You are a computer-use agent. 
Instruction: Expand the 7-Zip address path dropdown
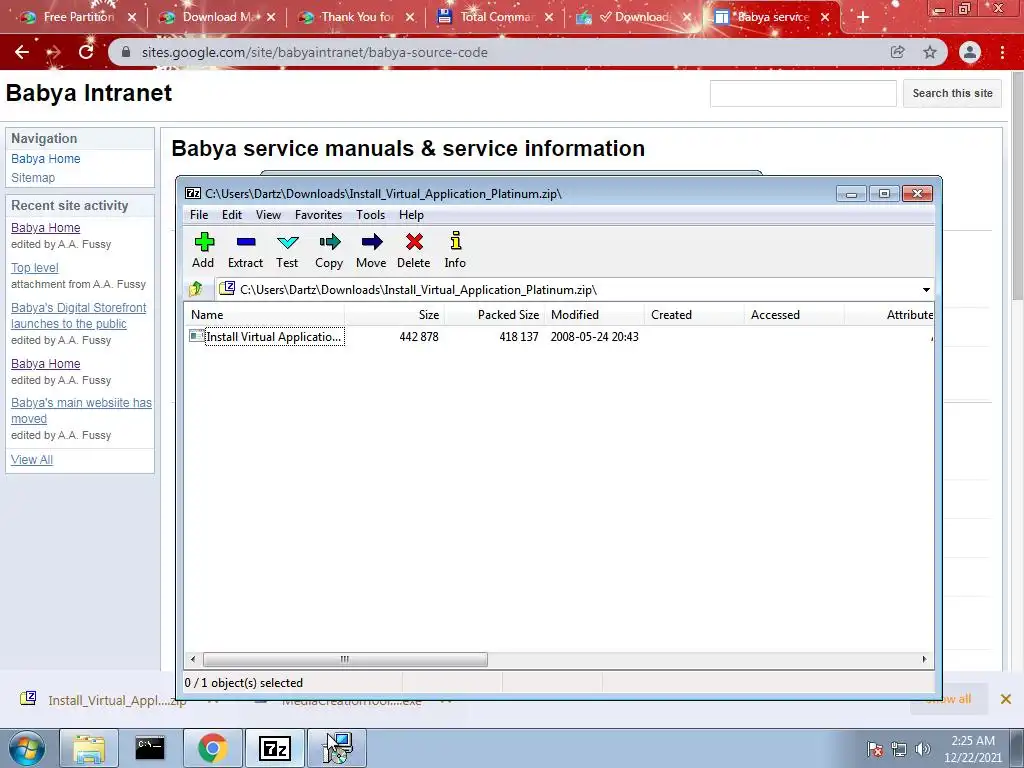click(925, 290)
